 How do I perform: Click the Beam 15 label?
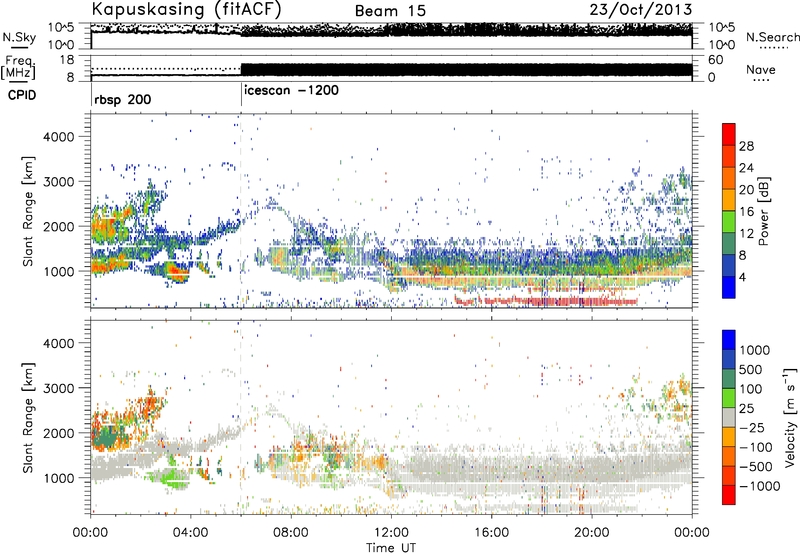click(390, 11)
